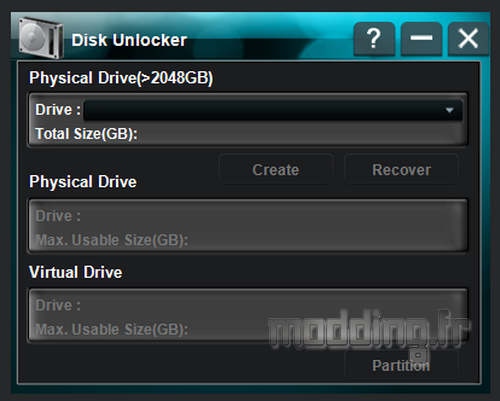Click the Drive label beside the dropdown
The height and width of the screenshot is (401, 500).
point(58,110)
